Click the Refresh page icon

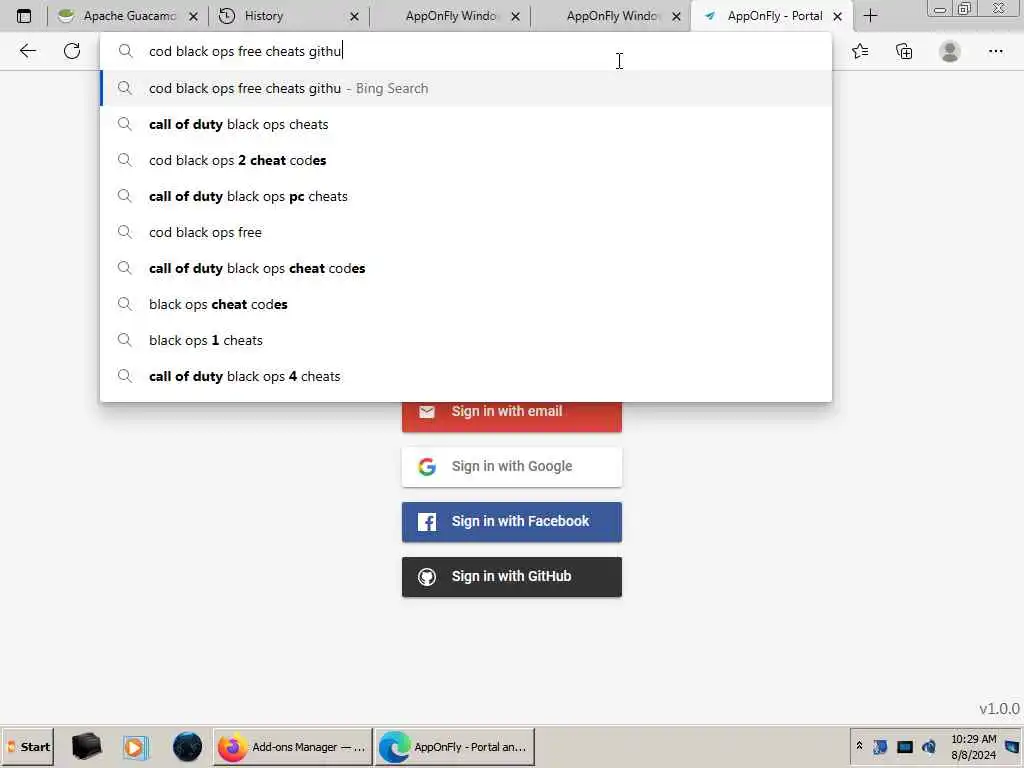click(x=72, y=51)
